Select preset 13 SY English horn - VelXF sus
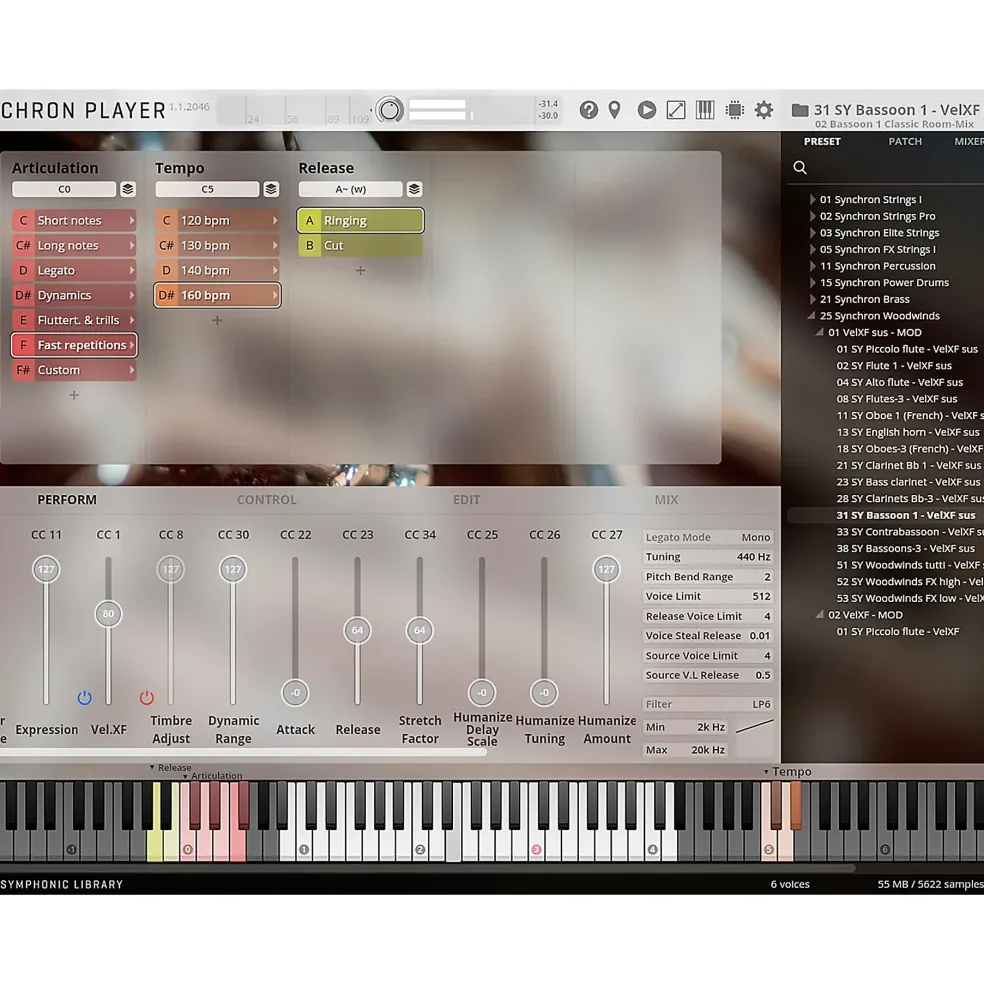 [x=907, y=432]
